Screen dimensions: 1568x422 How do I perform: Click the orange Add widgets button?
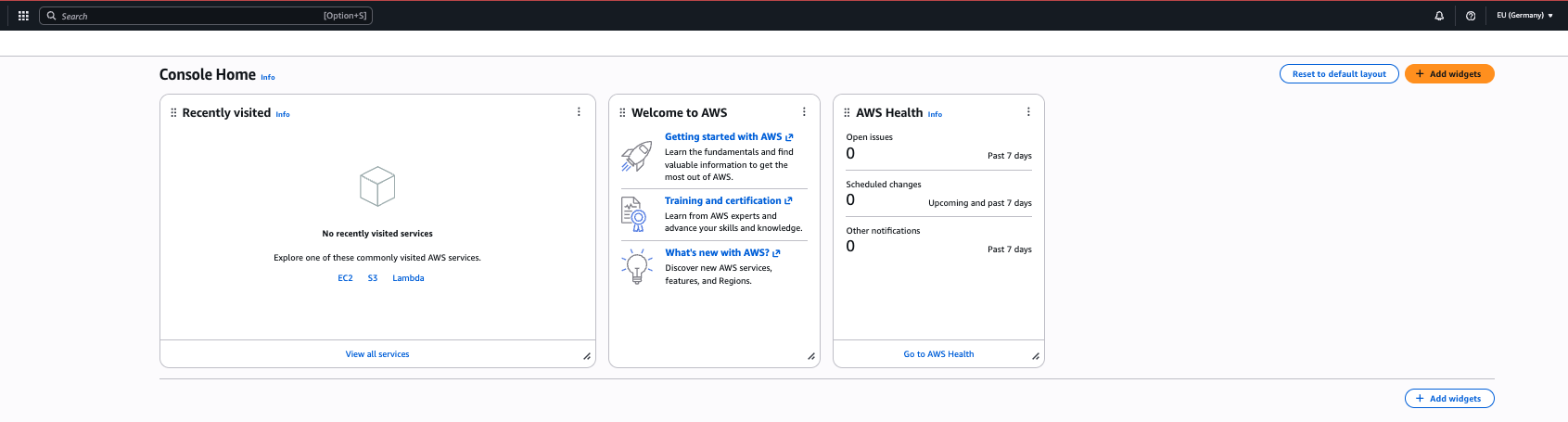coord(1448,74)
